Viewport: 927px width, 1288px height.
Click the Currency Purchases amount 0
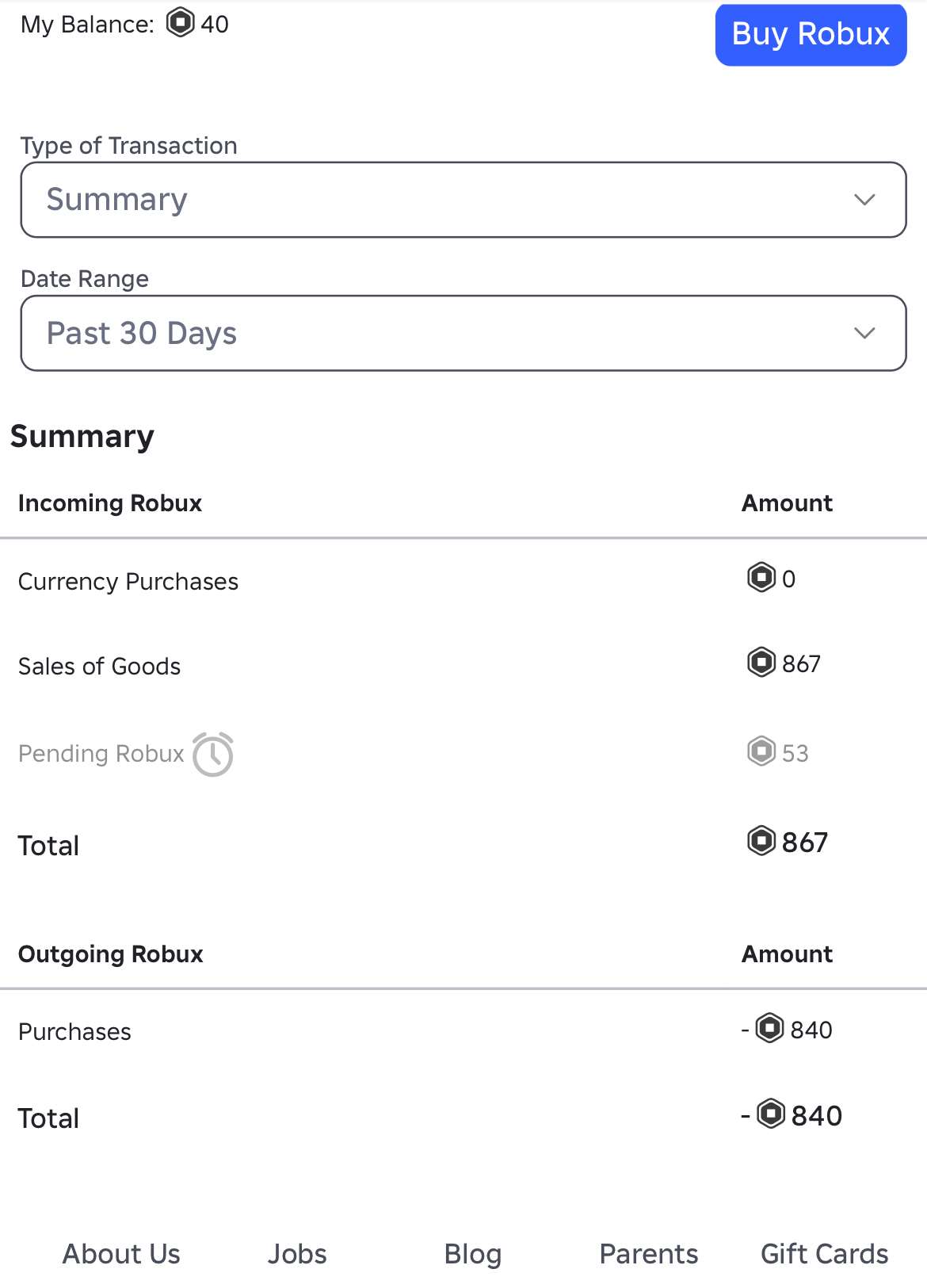(788, 579)
